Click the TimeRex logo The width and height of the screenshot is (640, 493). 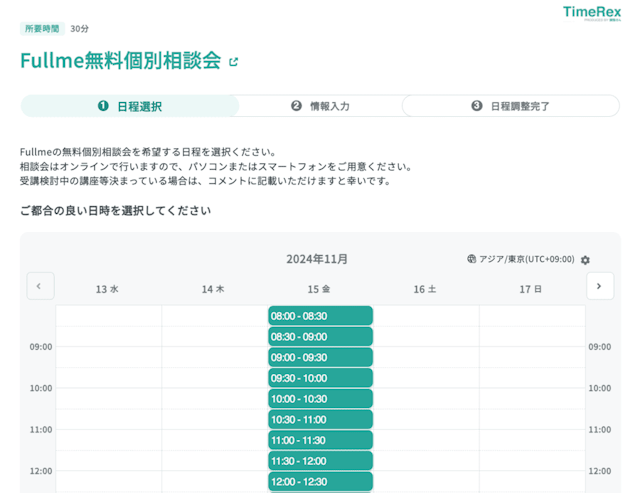[592, 13]
